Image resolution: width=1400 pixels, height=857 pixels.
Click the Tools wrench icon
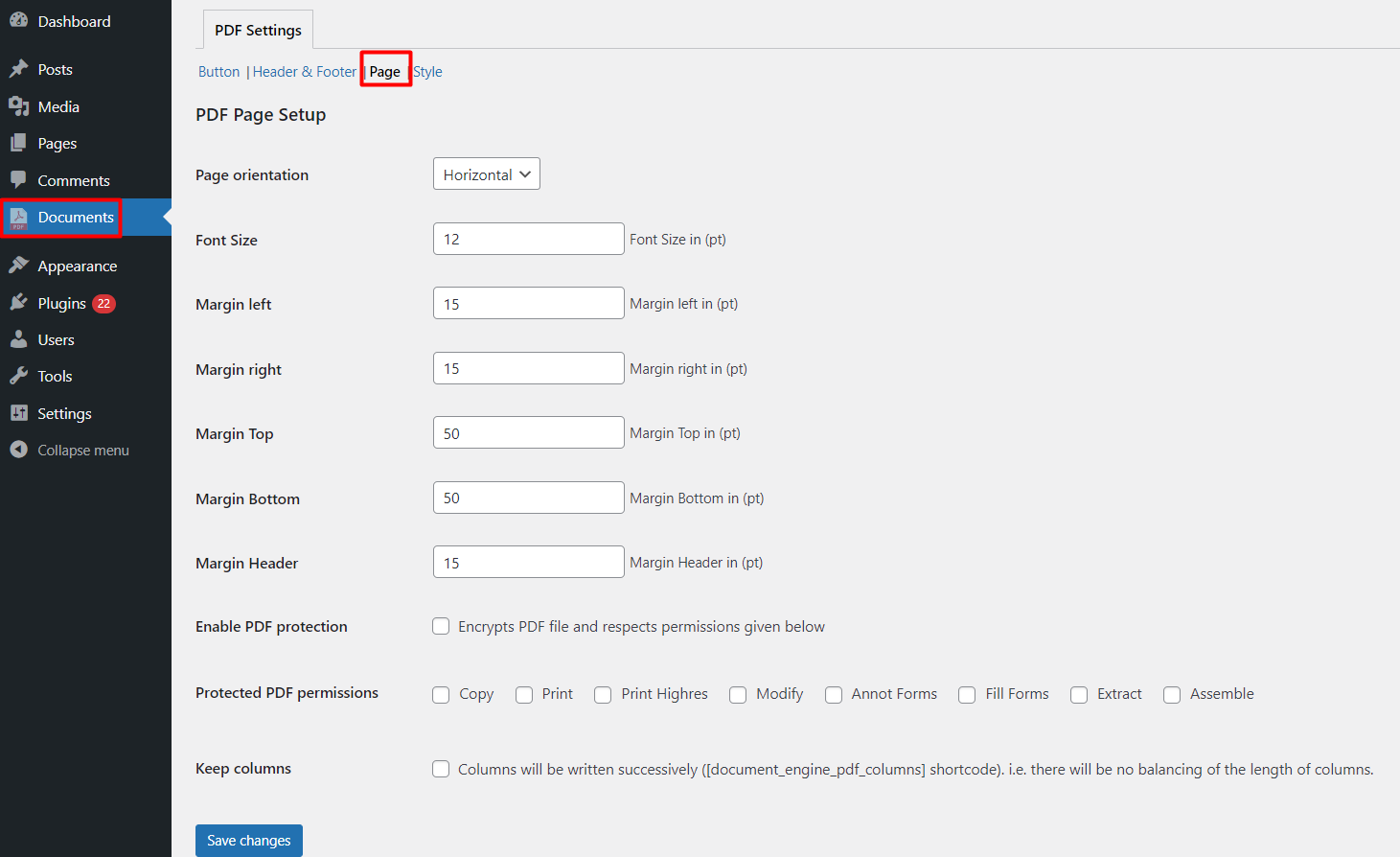[x=18, y=376]
